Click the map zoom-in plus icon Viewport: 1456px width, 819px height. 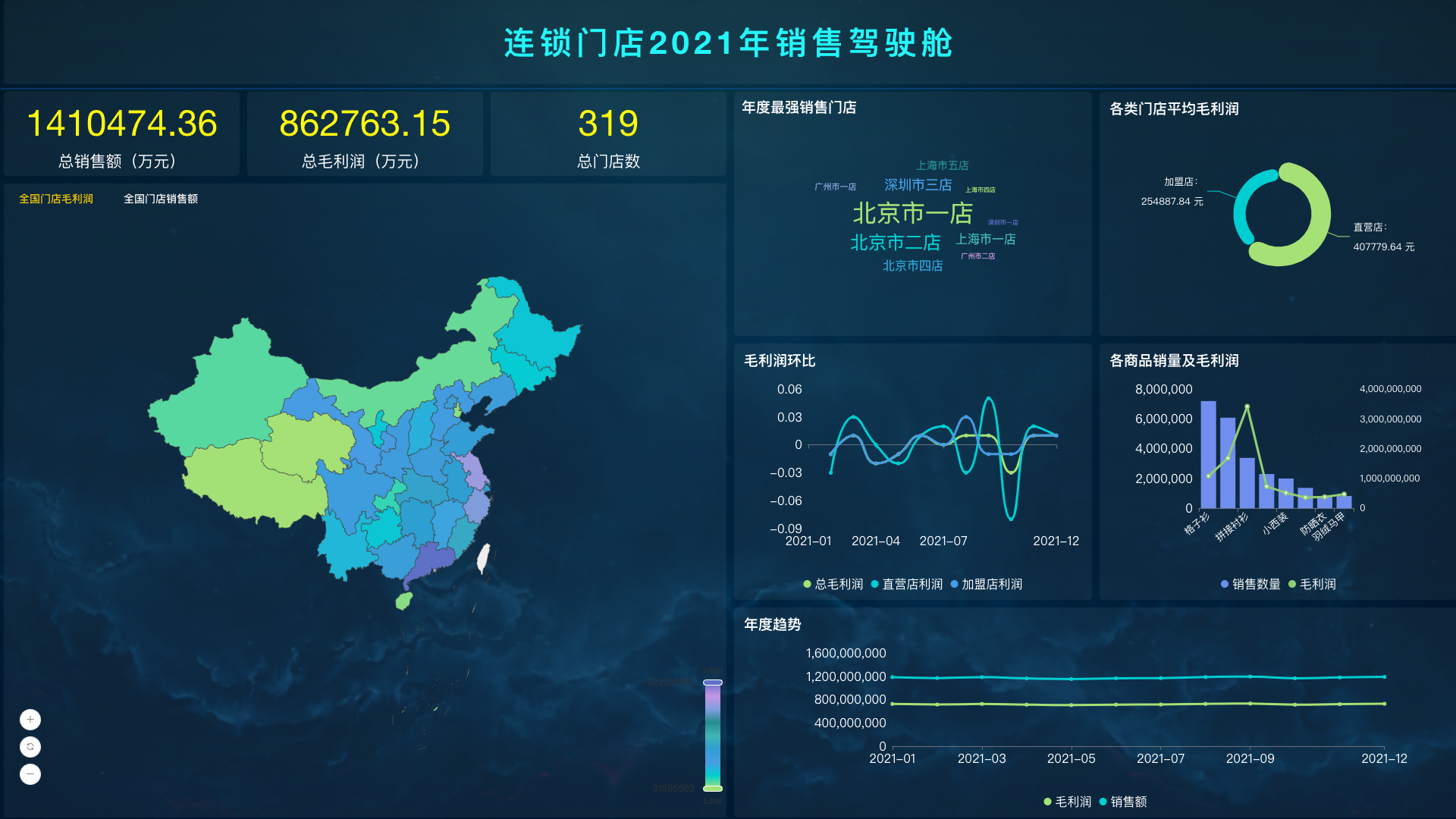point(29,719)
